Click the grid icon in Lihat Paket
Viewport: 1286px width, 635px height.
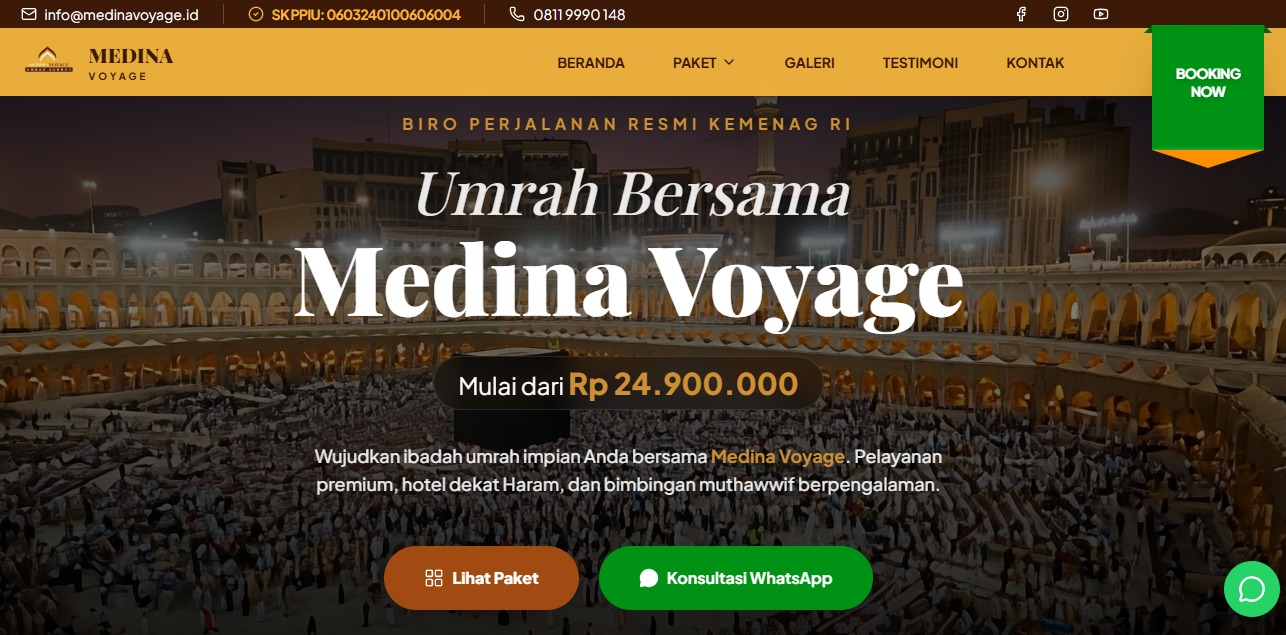(433, 578)
